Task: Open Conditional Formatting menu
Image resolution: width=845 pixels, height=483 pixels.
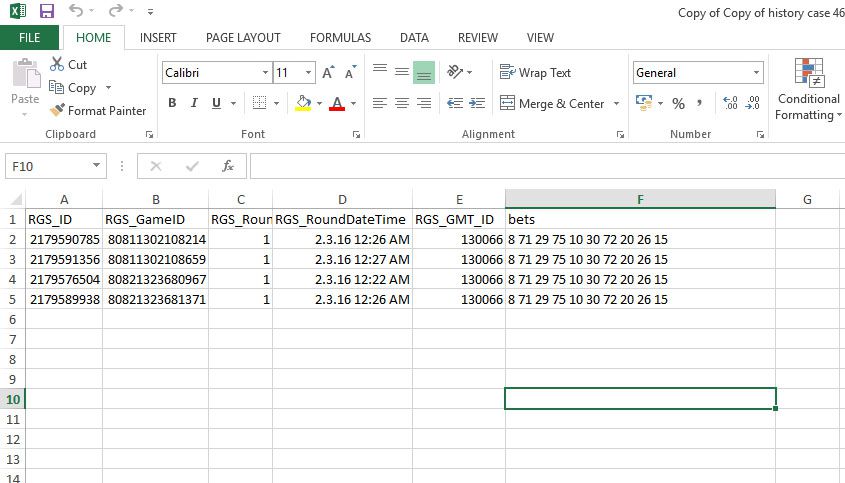Action: [x=808, y=89]
